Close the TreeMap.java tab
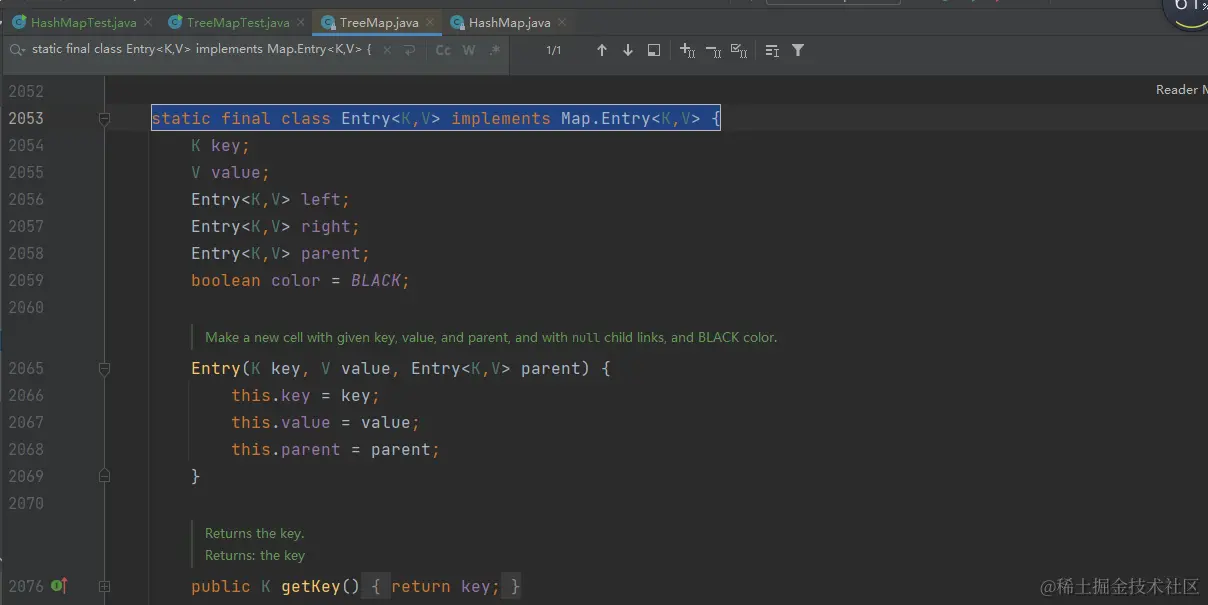 click(x=430, y=22)
